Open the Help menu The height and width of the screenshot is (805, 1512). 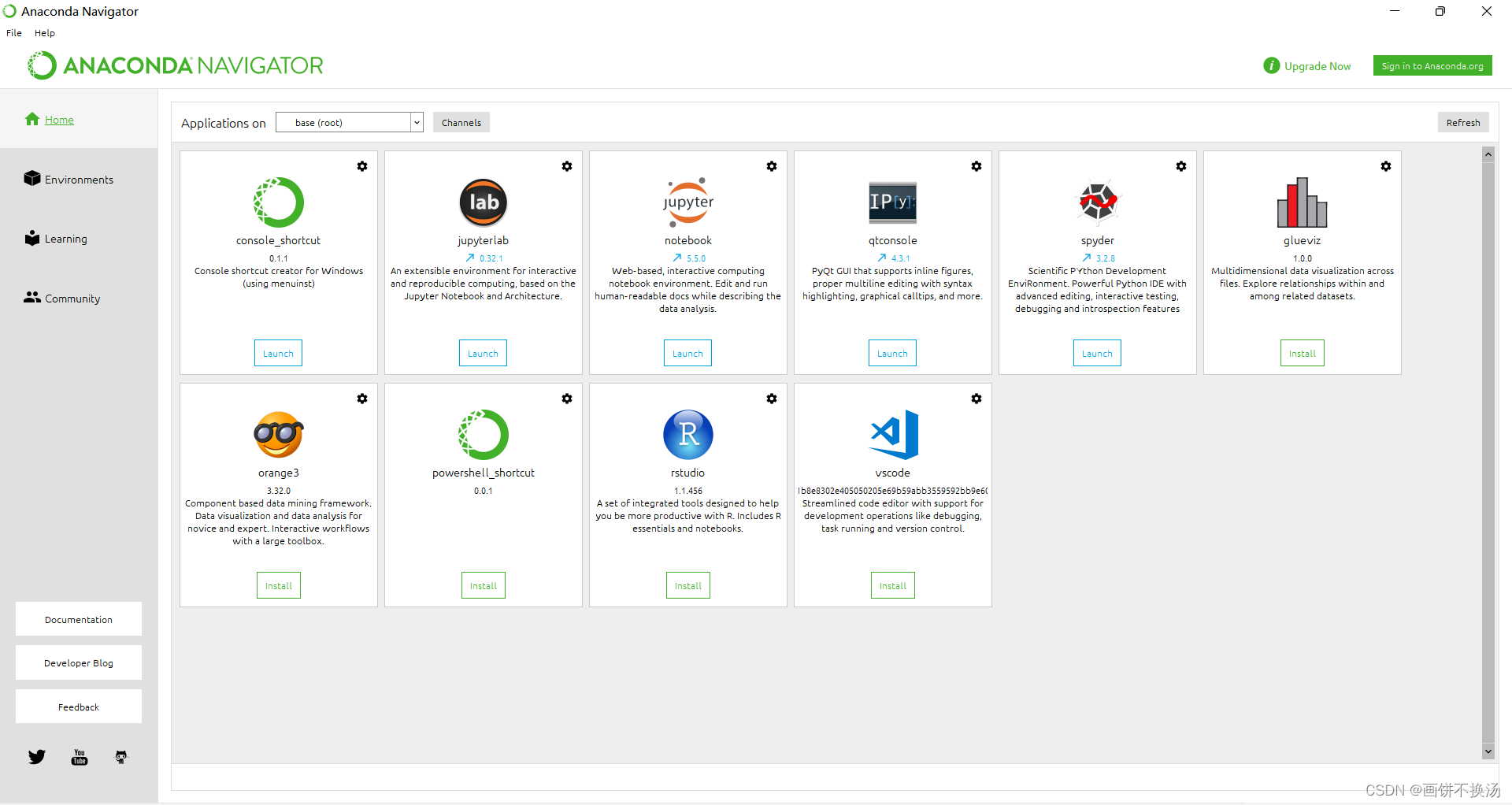(x=44, y=32)
